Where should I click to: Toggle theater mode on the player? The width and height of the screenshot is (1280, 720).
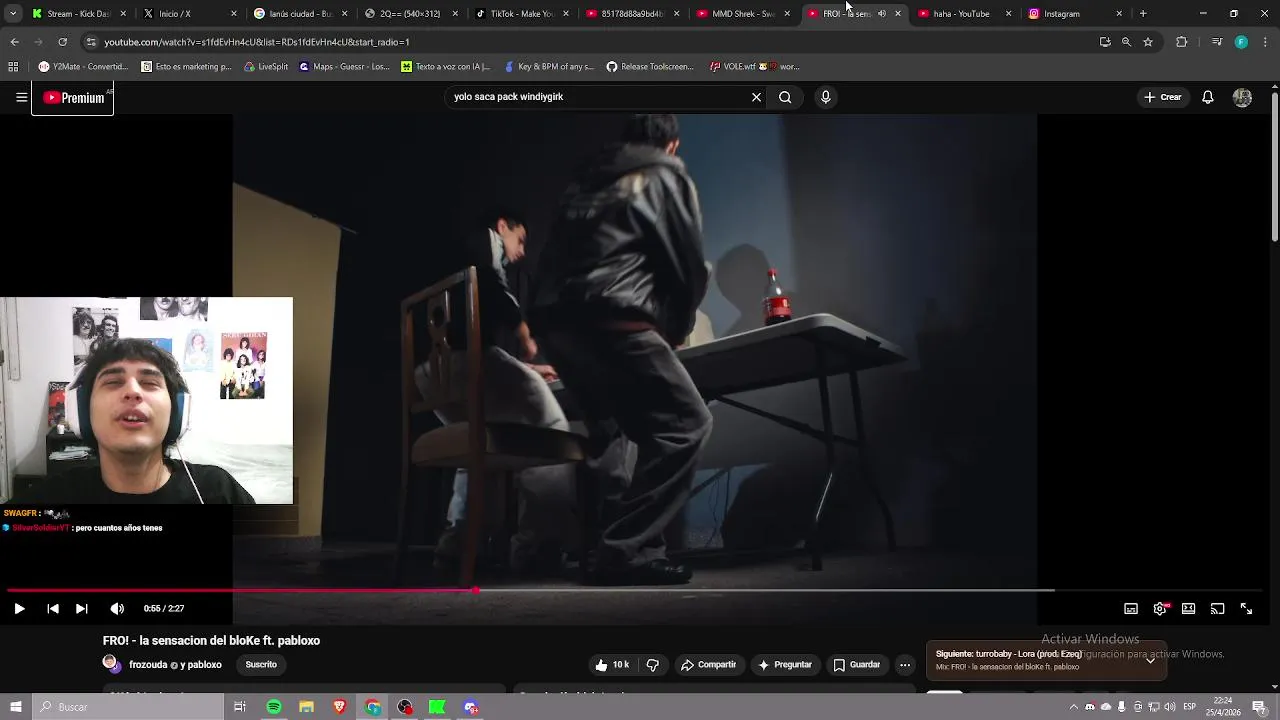[1188, 608]
